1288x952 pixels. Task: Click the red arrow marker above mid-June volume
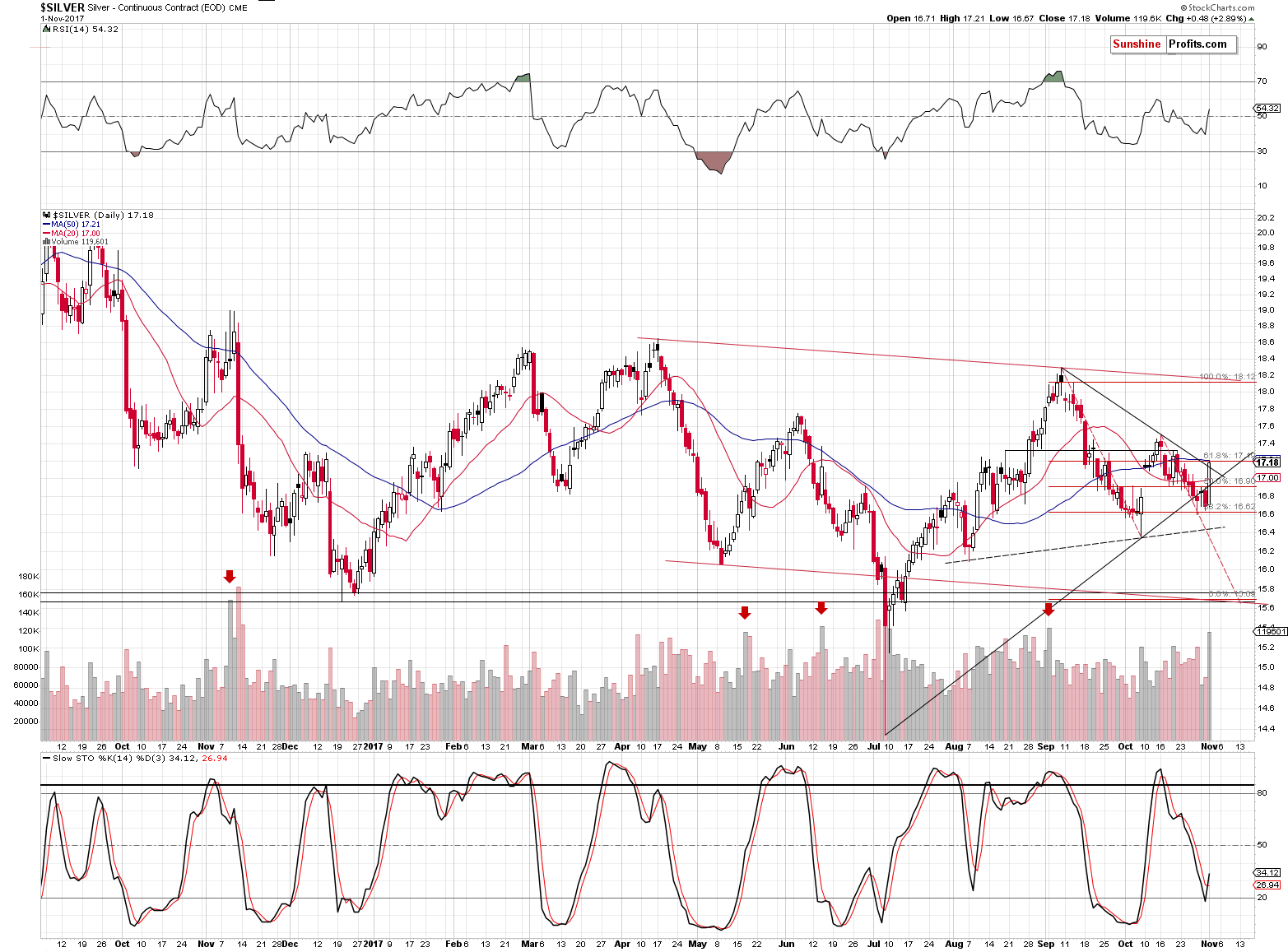click(x=821, y=608)
